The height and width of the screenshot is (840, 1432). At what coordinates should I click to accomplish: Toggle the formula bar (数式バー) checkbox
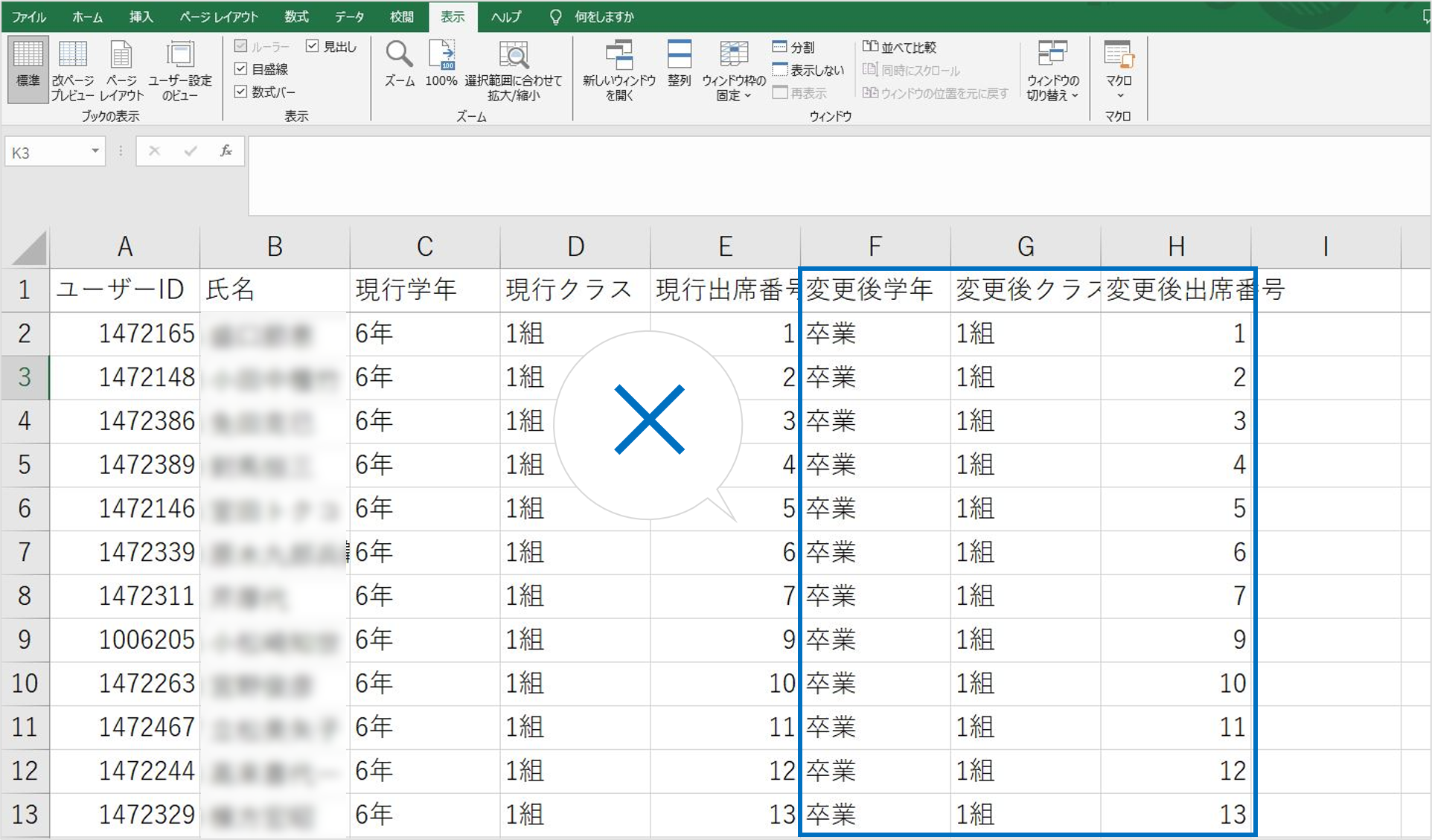pyautogui.click(x=240, y=92)
